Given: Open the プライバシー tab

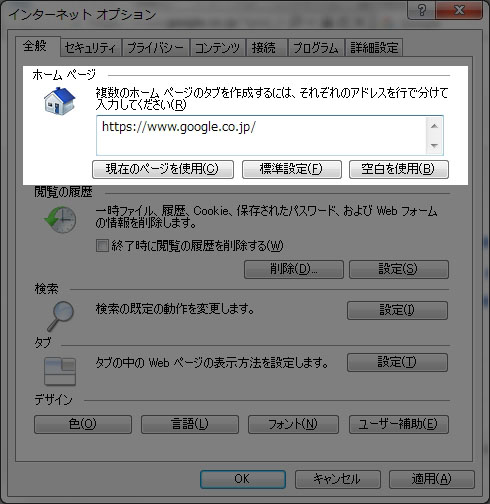Looking at the screenshot, I should pos(156,48).
